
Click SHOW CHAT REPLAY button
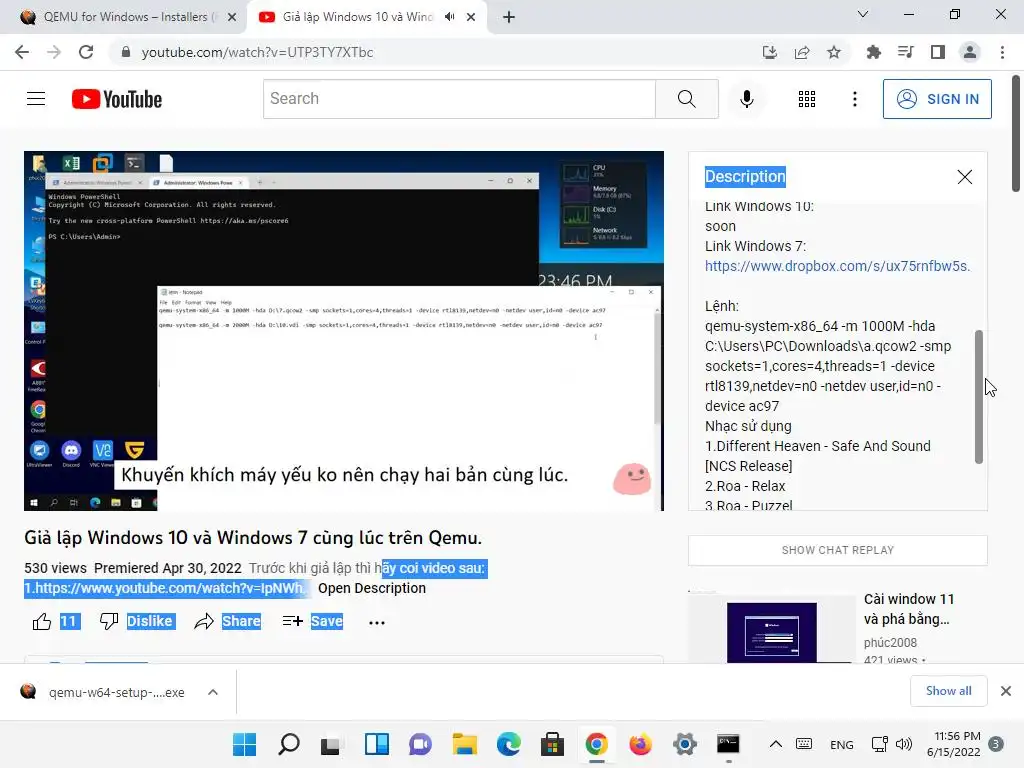pos(837,551)
